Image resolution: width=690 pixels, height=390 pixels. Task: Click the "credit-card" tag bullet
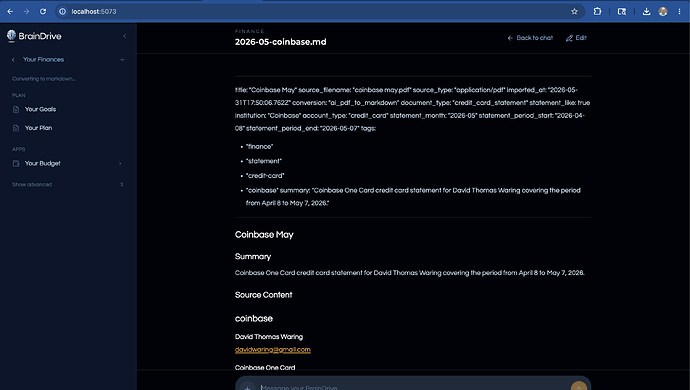pyautogui.click(x=265, y=176)
